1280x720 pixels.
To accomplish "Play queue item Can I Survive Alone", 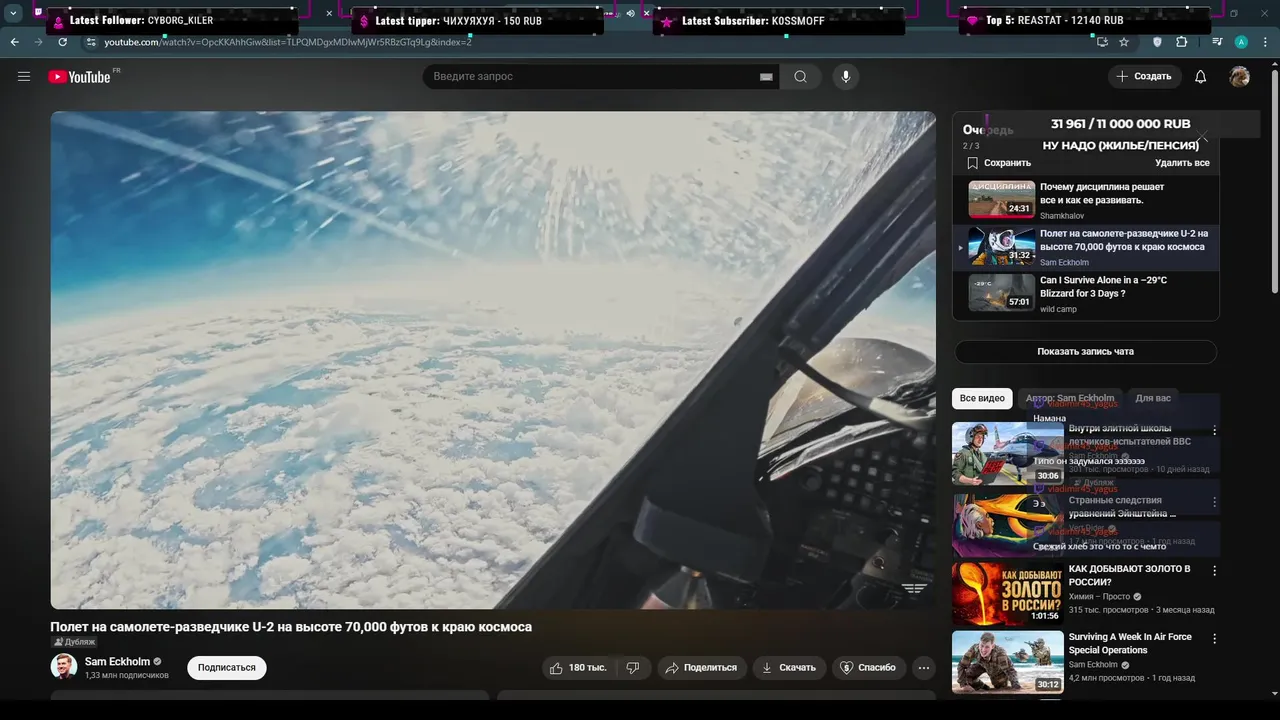I will (1085, 294).
